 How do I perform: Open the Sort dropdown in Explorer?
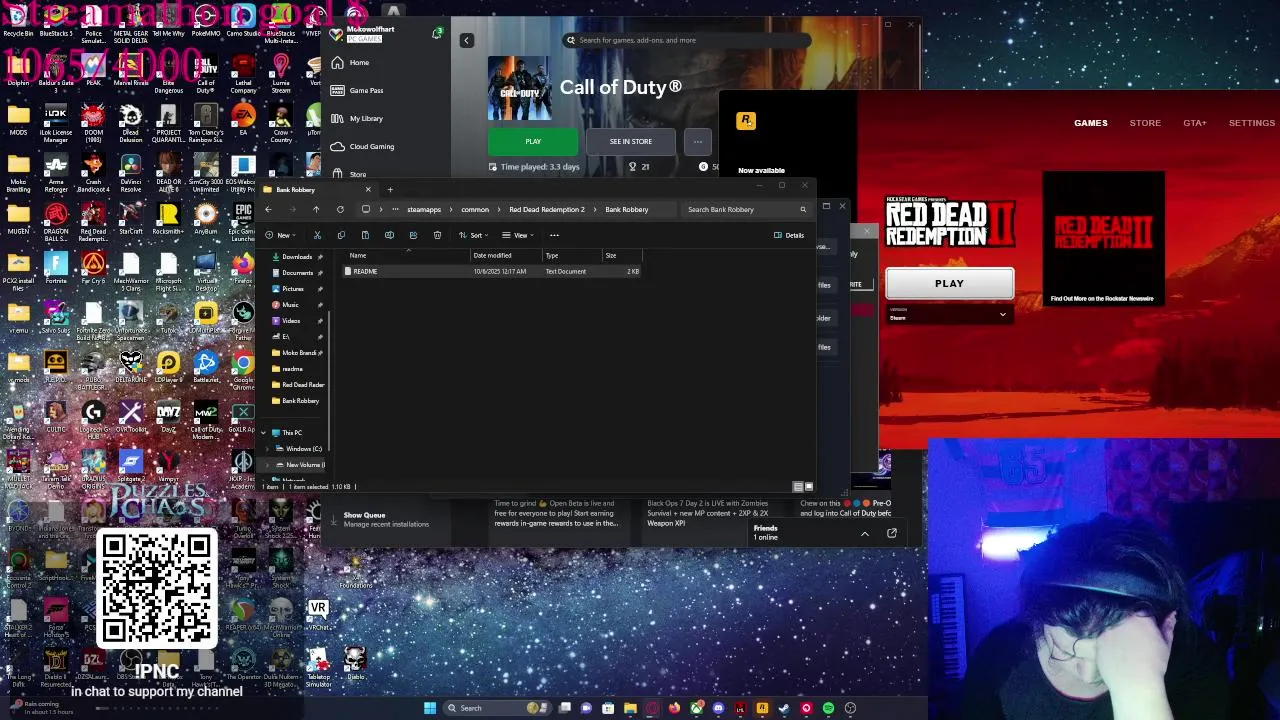point(474,235)
